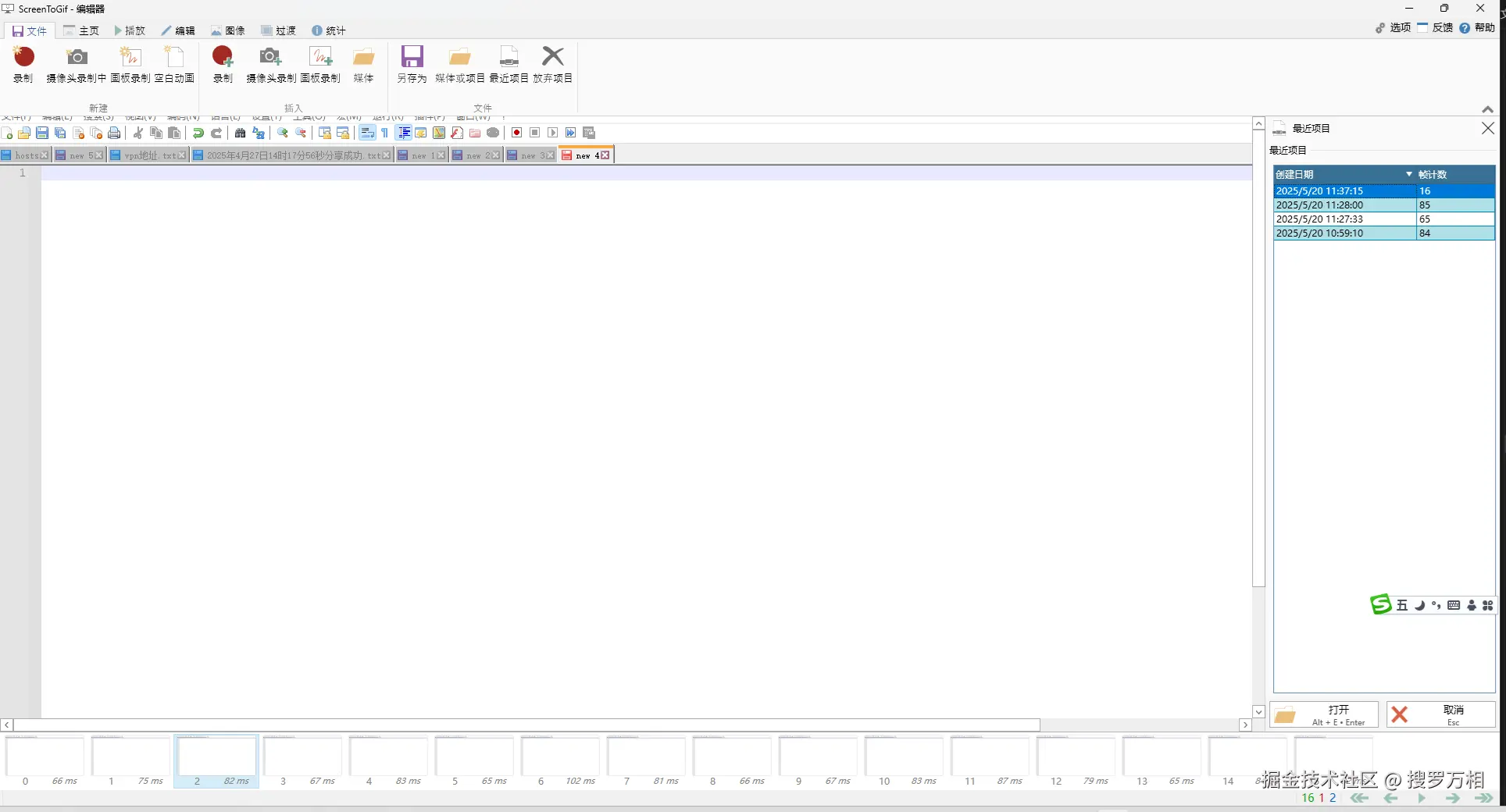The image size is (1506, 812).
Task: Play the animation preview
Action: point(1422,798)
